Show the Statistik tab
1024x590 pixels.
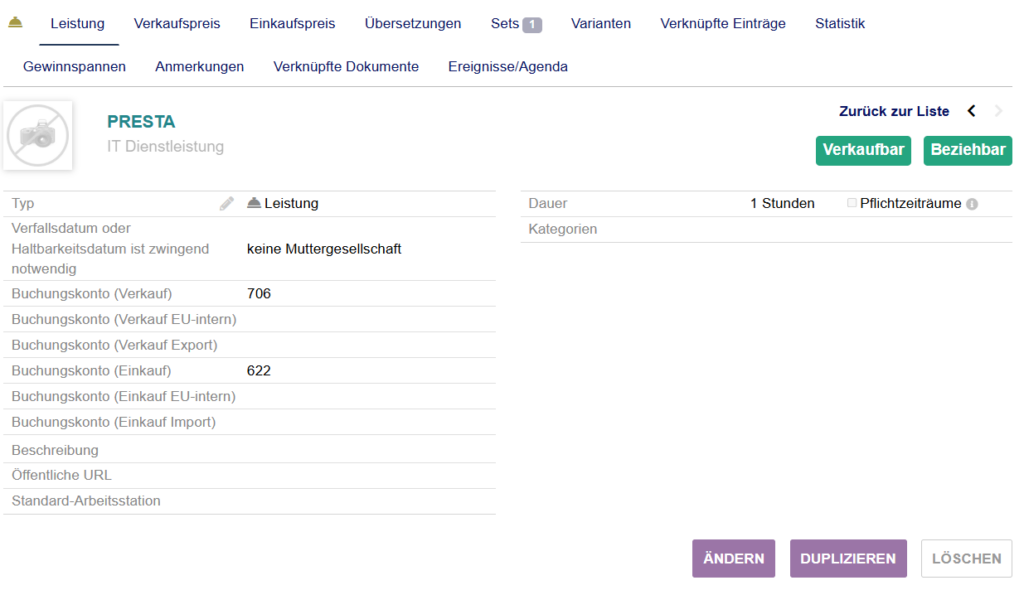click(x=839, y=23)
